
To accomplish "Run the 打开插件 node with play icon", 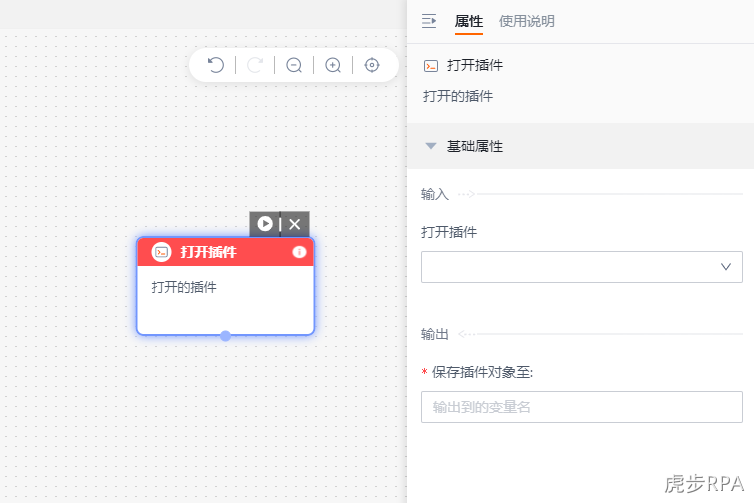I will click(x=265, y=224).
